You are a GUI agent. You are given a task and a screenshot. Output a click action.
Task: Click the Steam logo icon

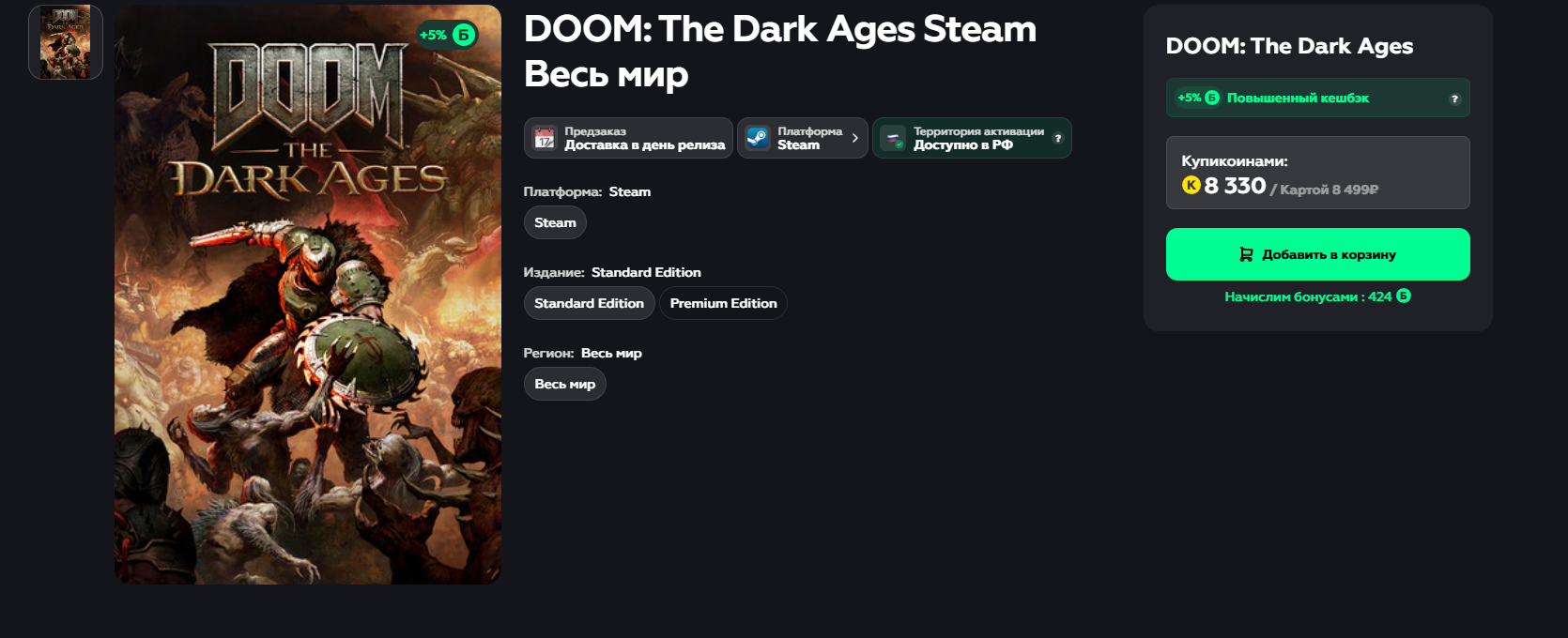pos(758,138)
